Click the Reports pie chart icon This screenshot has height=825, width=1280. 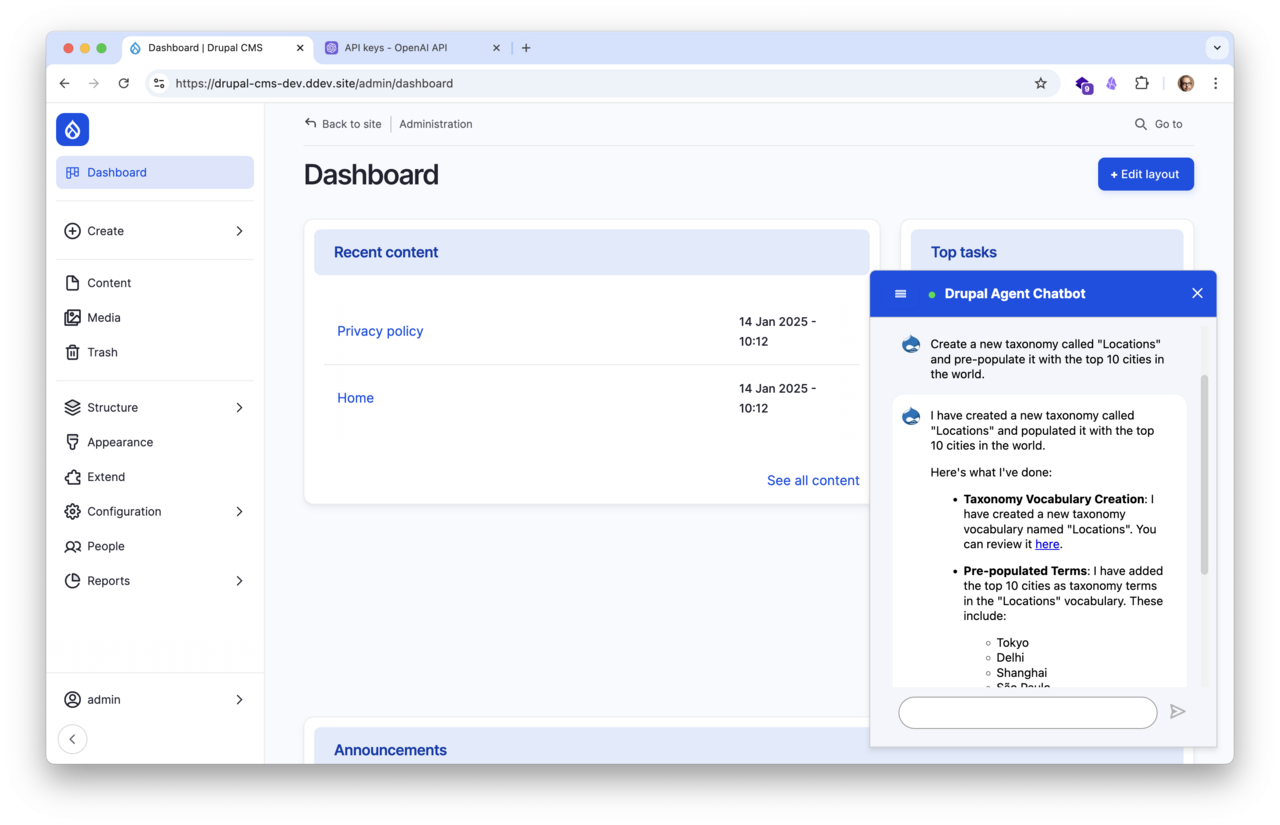(72, 581)
